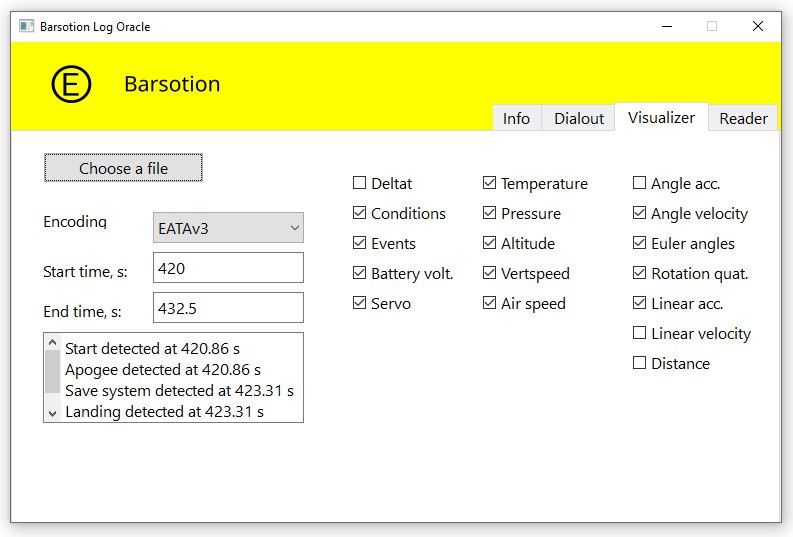The width and height of the screenshot is (793, 537).
Task: Check the Distance checkbox
Action: point(640,363)
